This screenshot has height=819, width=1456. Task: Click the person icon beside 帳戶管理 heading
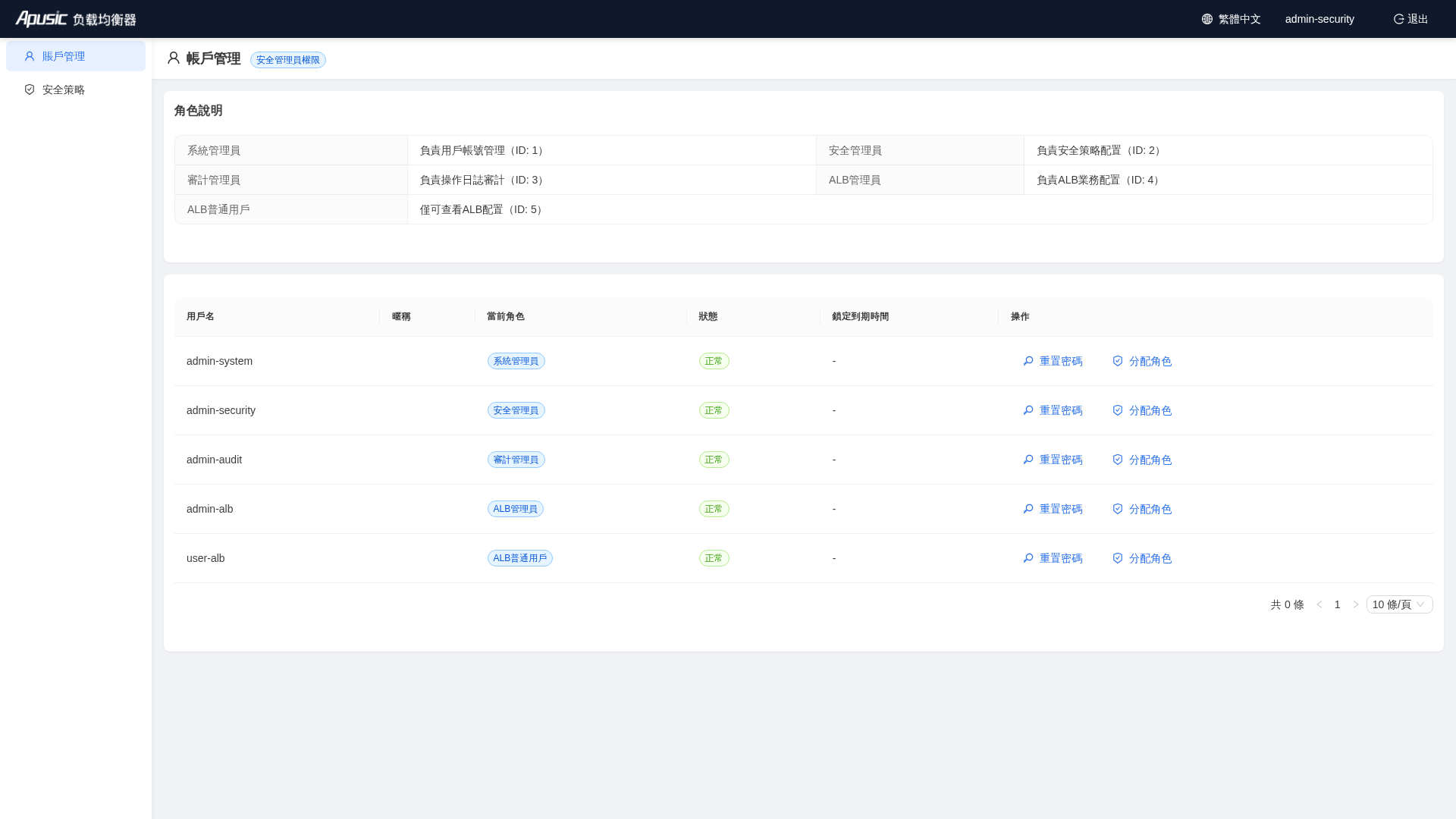pos(174,58)
